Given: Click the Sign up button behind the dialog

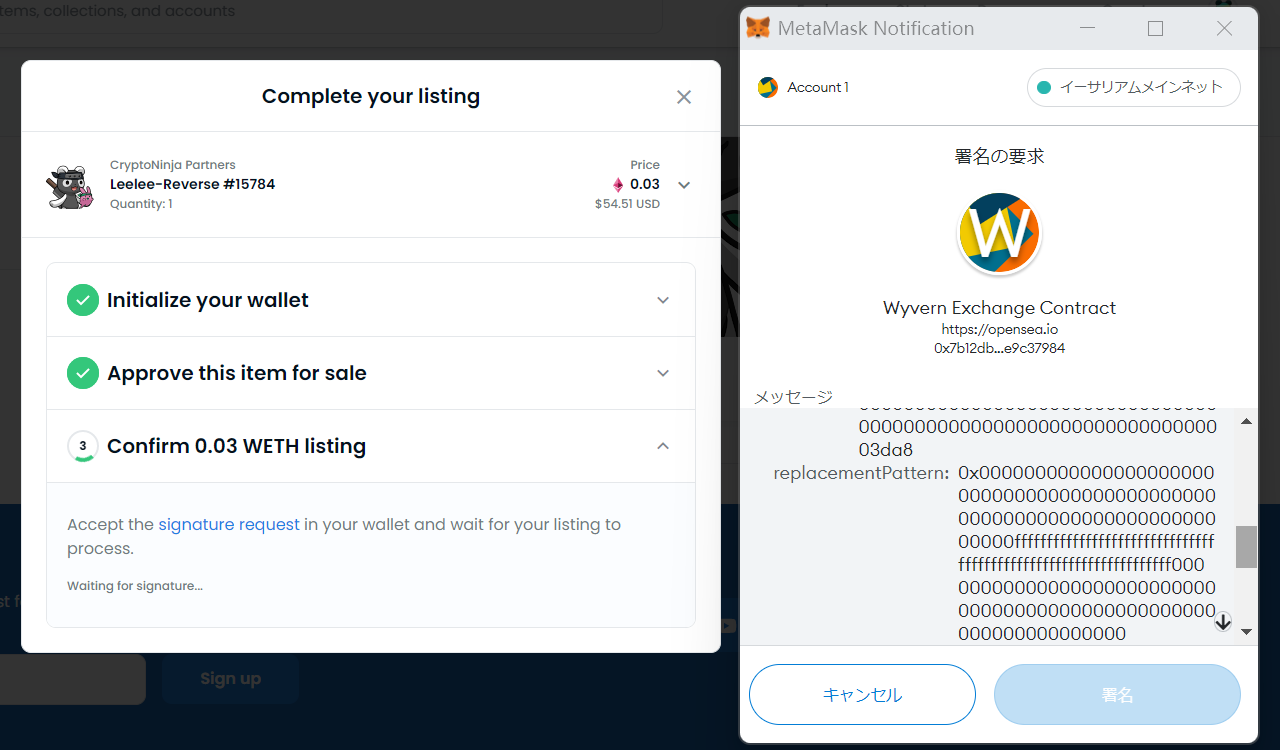Looking at the screenshot, I should [230, 679].
